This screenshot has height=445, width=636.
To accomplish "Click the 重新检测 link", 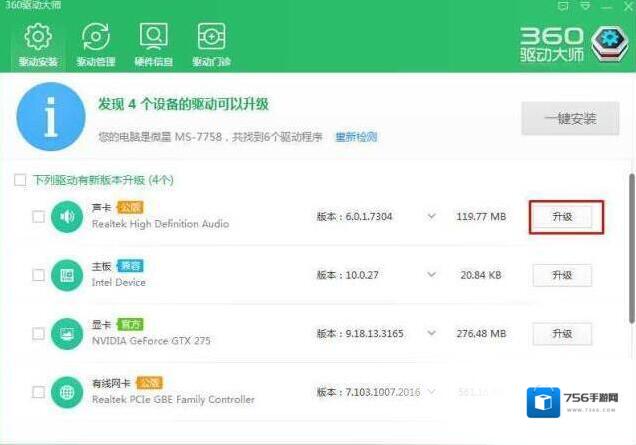I will click(x=356, y=135).
